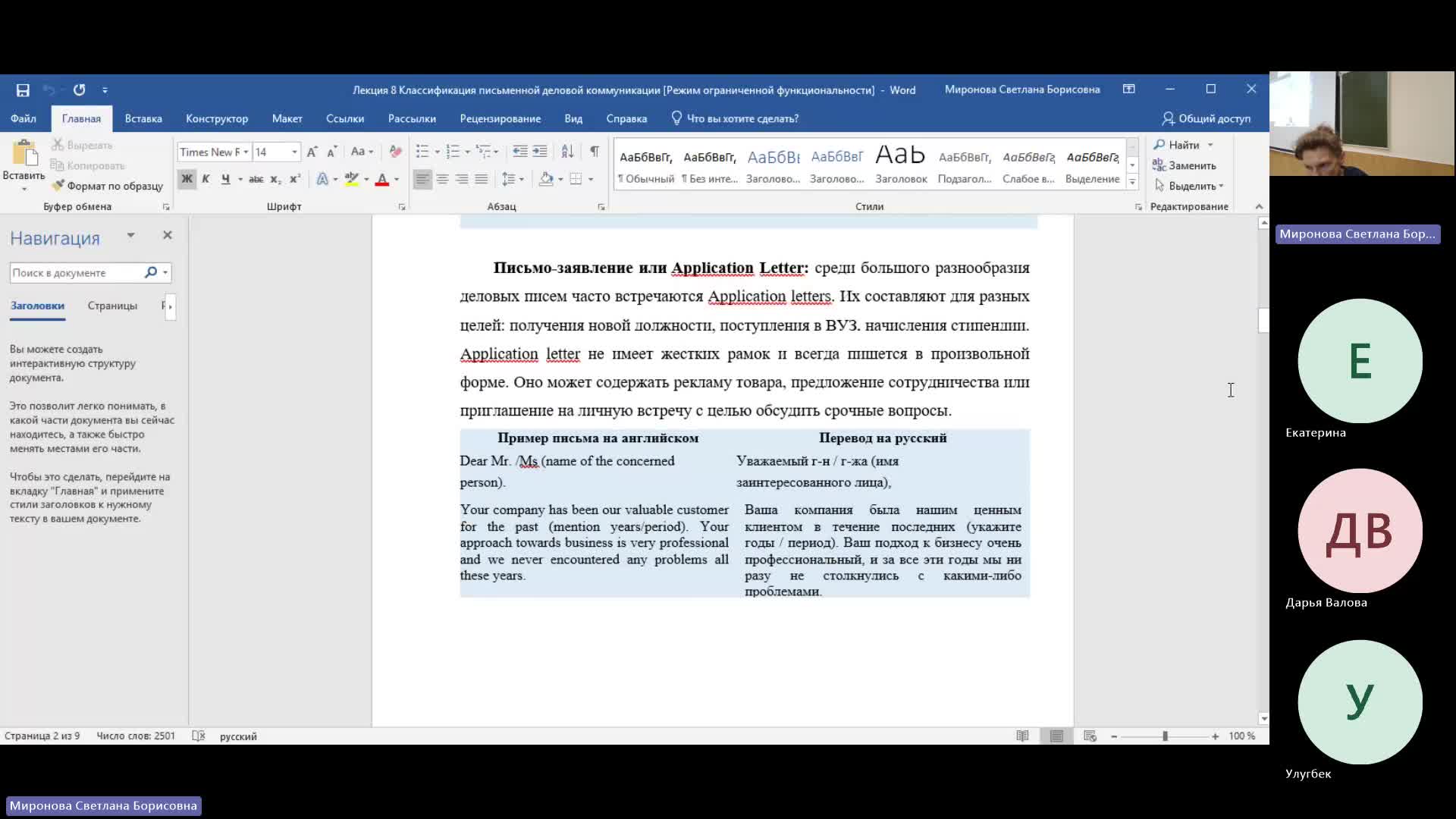
Task: Open the spelling check icon in the status bar
Action: click(x=199, y=736)
